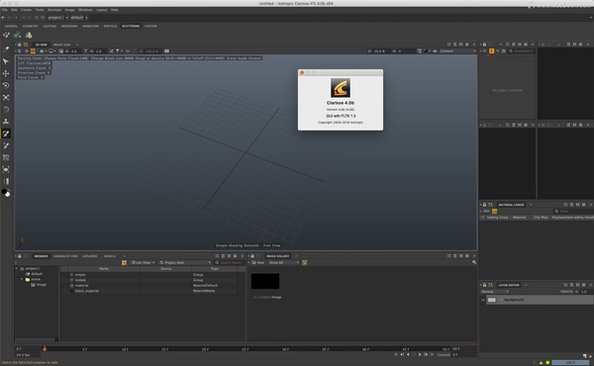Select the isolate group row
Screen dimensions: 594x366
(153, 280)
